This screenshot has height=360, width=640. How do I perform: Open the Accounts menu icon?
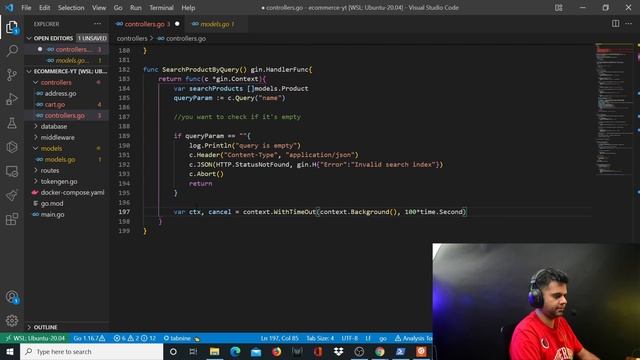(x=12, y=297)
